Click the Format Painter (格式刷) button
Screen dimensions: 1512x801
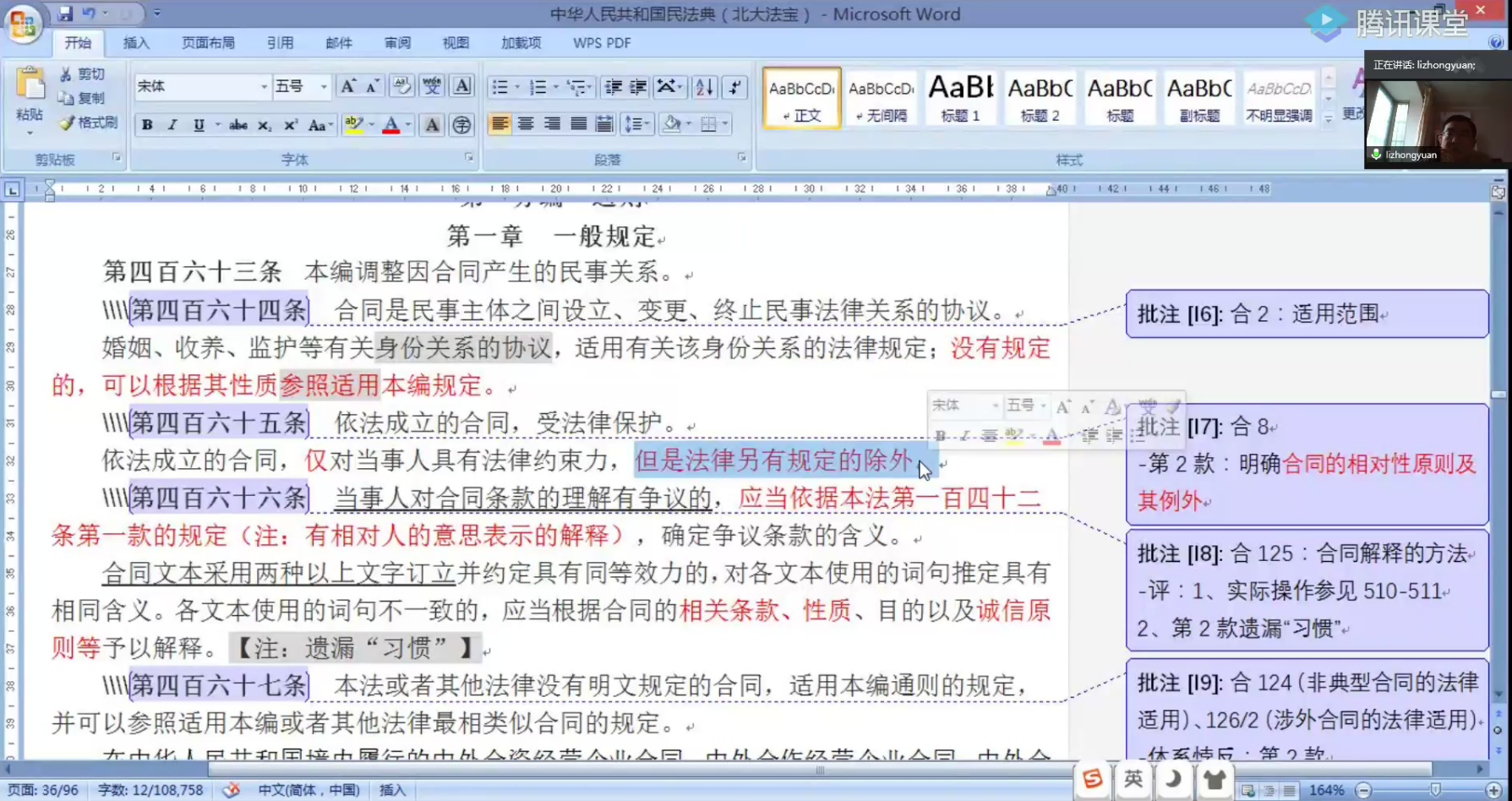pyautogui.click(x=88, y=123)
